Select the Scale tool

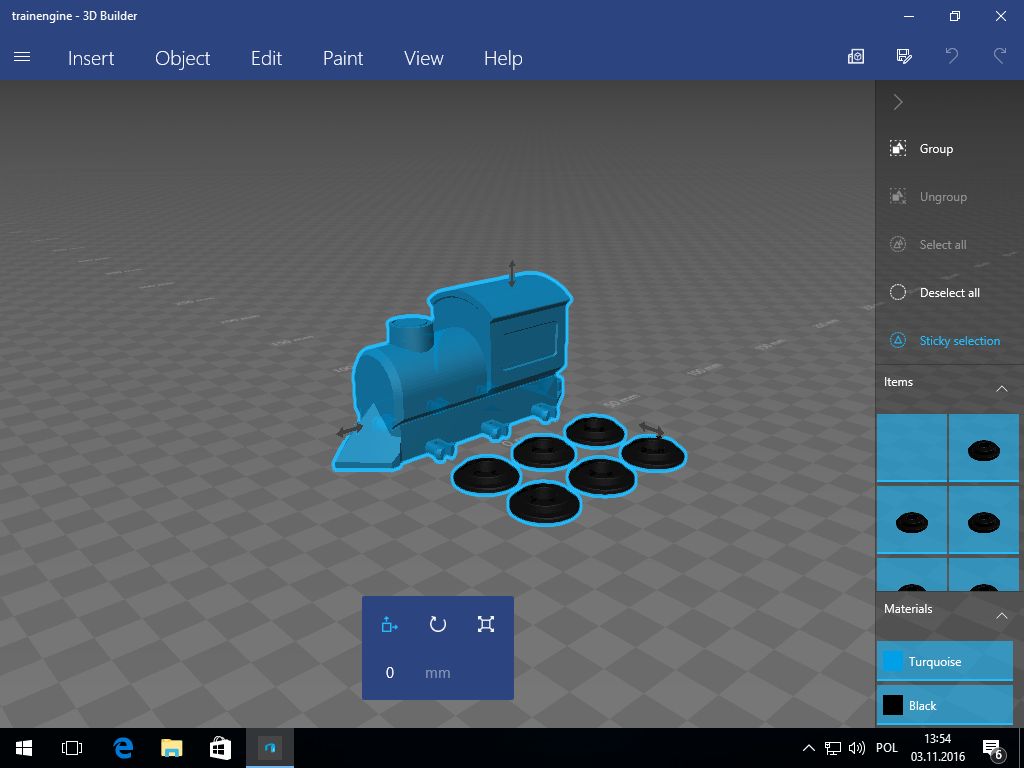tap(486, 624)
